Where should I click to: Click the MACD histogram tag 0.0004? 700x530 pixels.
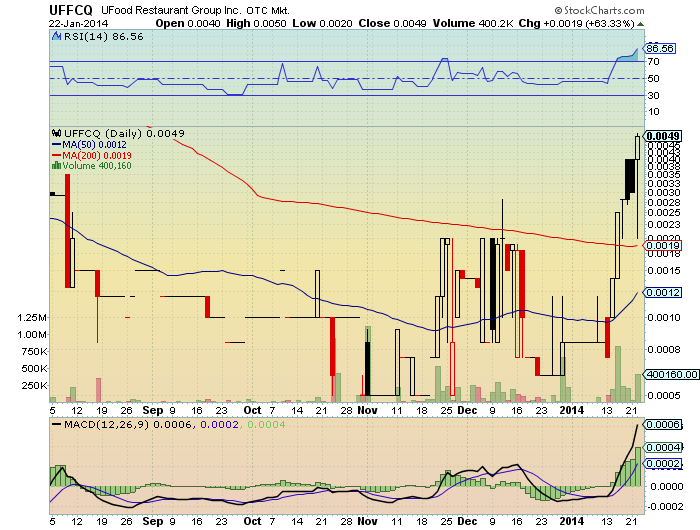(x=662, y=447)
